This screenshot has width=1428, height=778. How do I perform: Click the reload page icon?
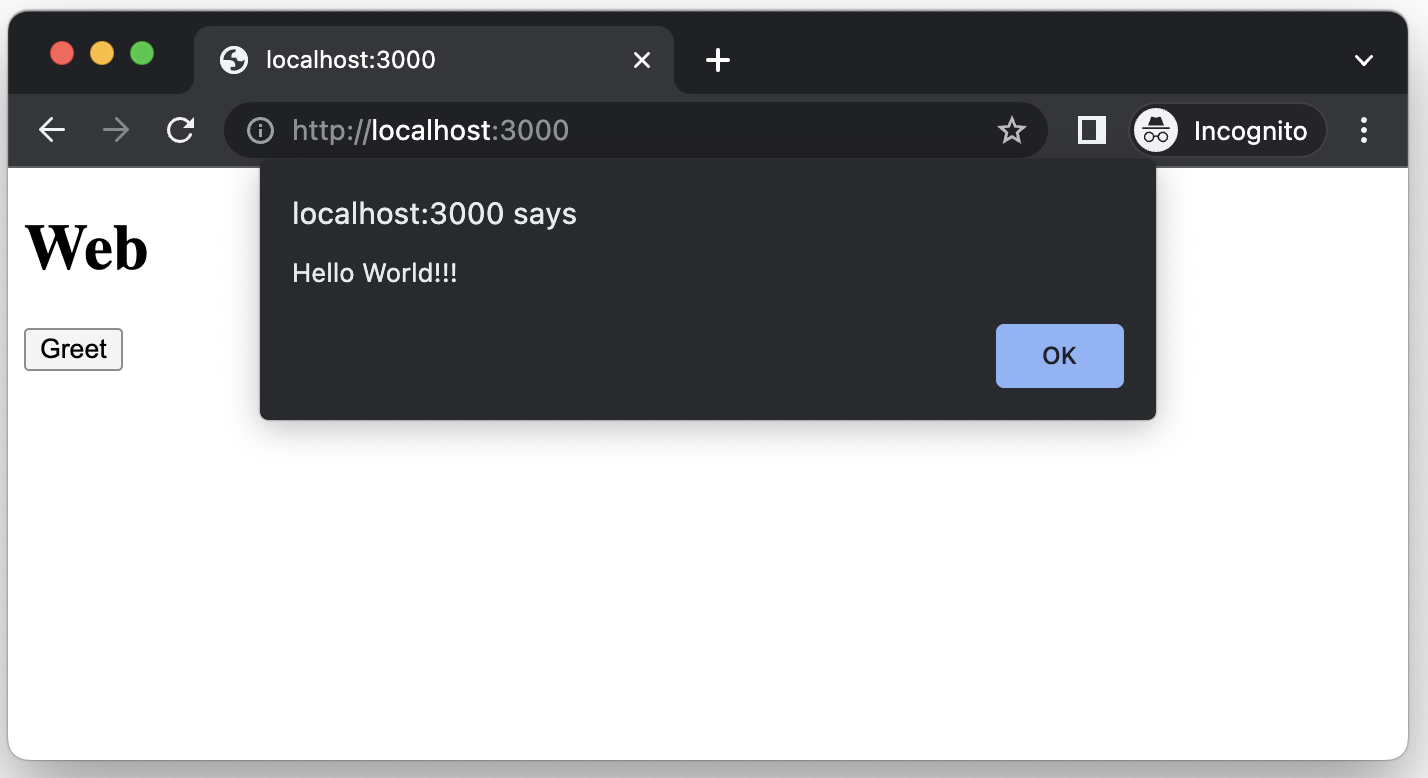pyautogui.click(x=180, y=130)
